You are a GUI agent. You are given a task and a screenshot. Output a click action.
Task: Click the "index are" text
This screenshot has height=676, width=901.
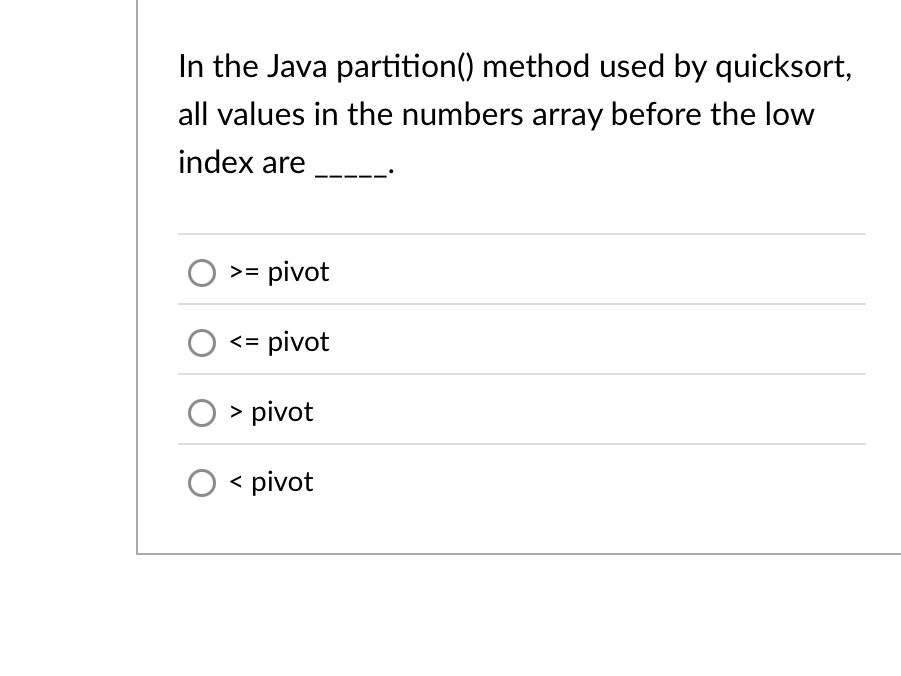tap(242, 163)
